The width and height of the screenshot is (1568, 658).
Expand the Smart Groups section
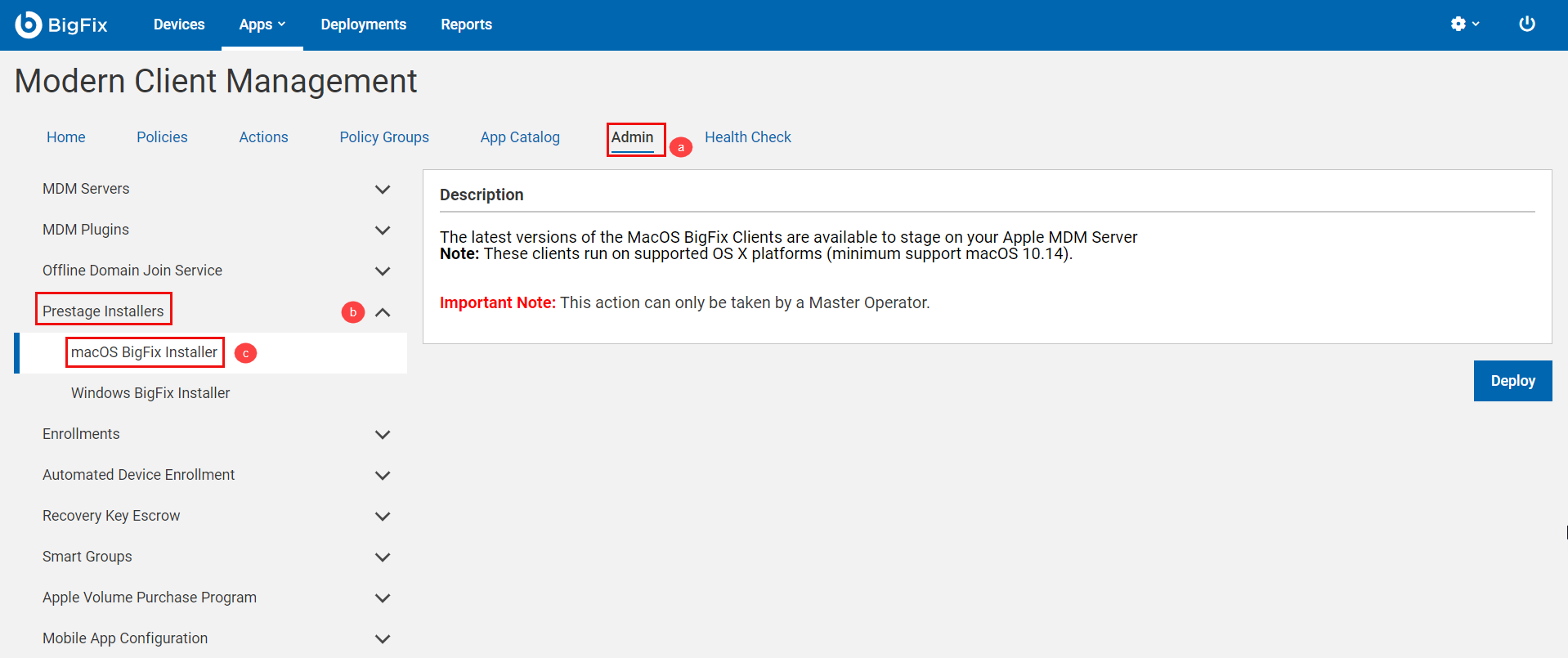click(382, 557)
